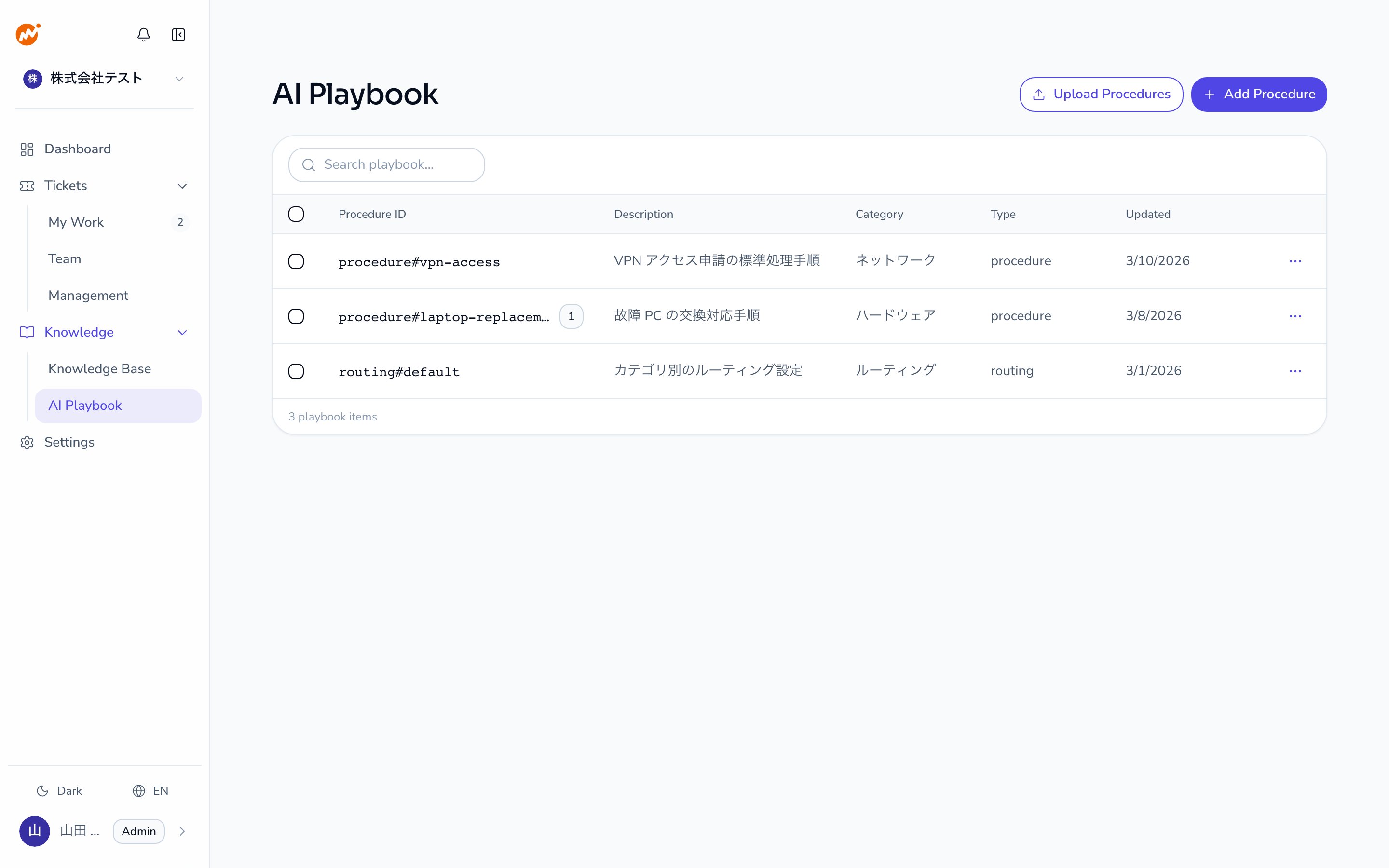Open actions menu for routing#default
1389x868 pixels.
tap(1295, 371)
